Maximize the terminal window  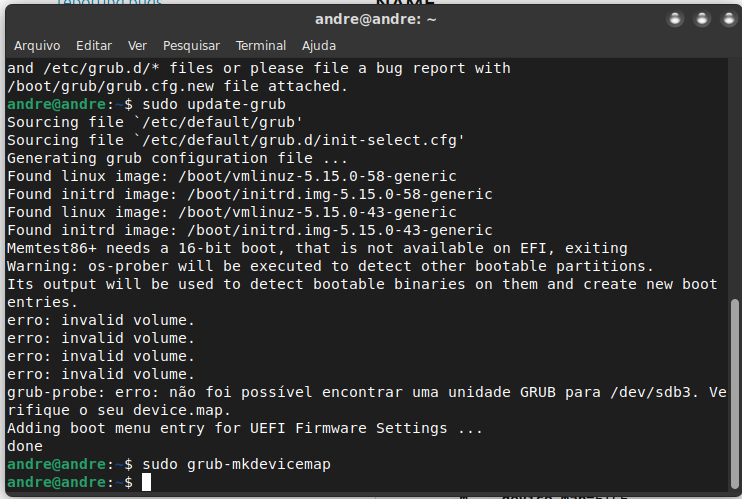(x=702, y=19)
